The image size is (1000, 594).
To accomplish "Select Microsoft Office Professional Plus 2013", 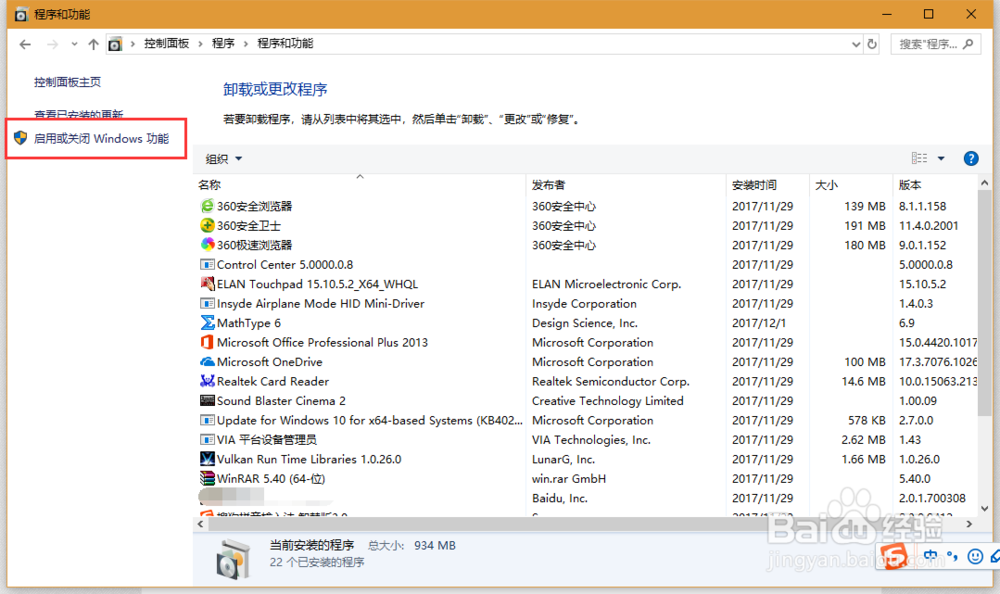I will click(322, 342).
